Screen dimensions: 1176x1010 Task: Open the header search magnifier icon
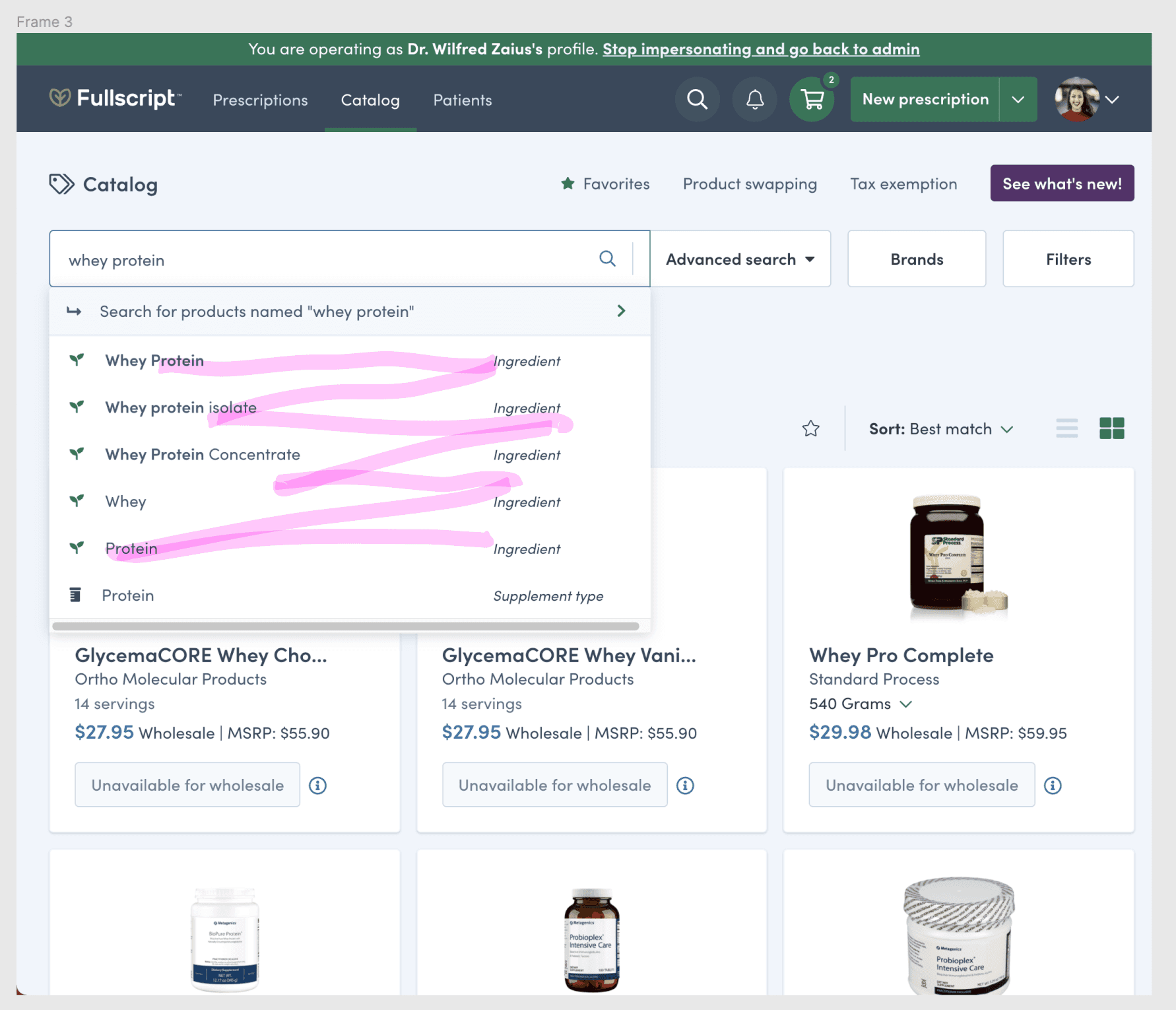pos(697,100)
